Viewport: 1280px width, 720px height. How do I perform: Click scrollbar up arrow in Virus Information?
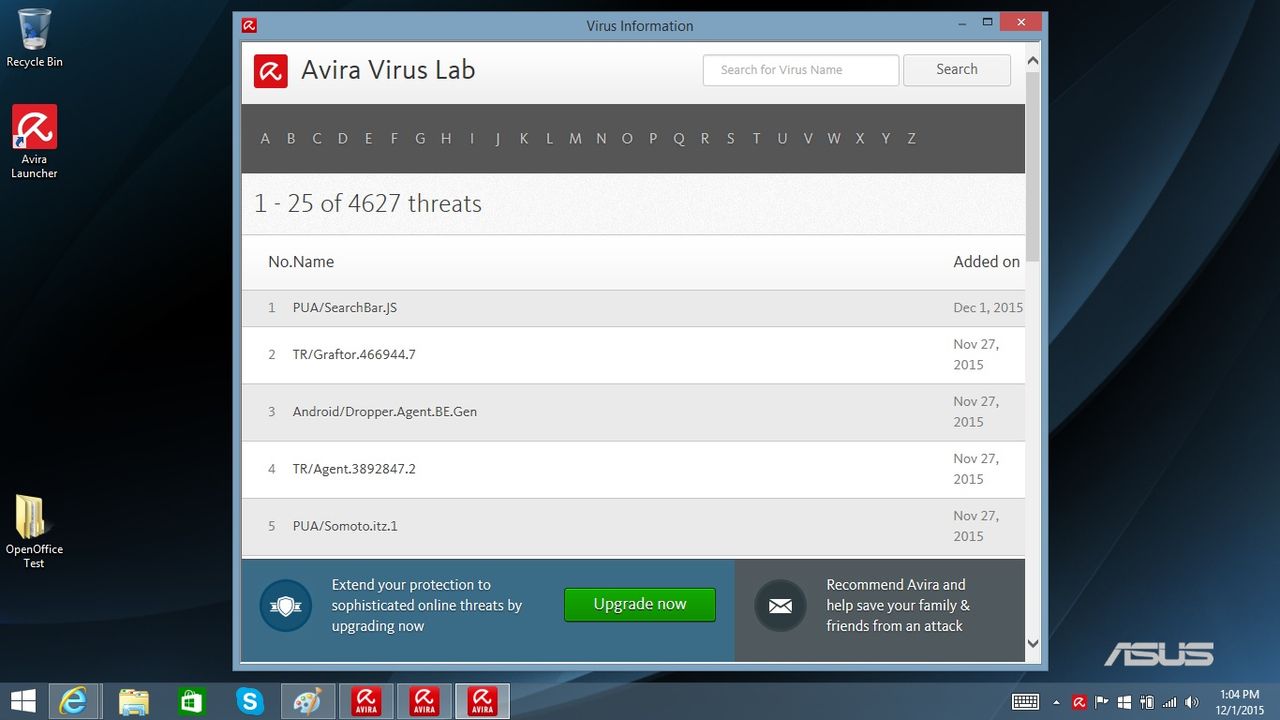(x=1033, y=61)
